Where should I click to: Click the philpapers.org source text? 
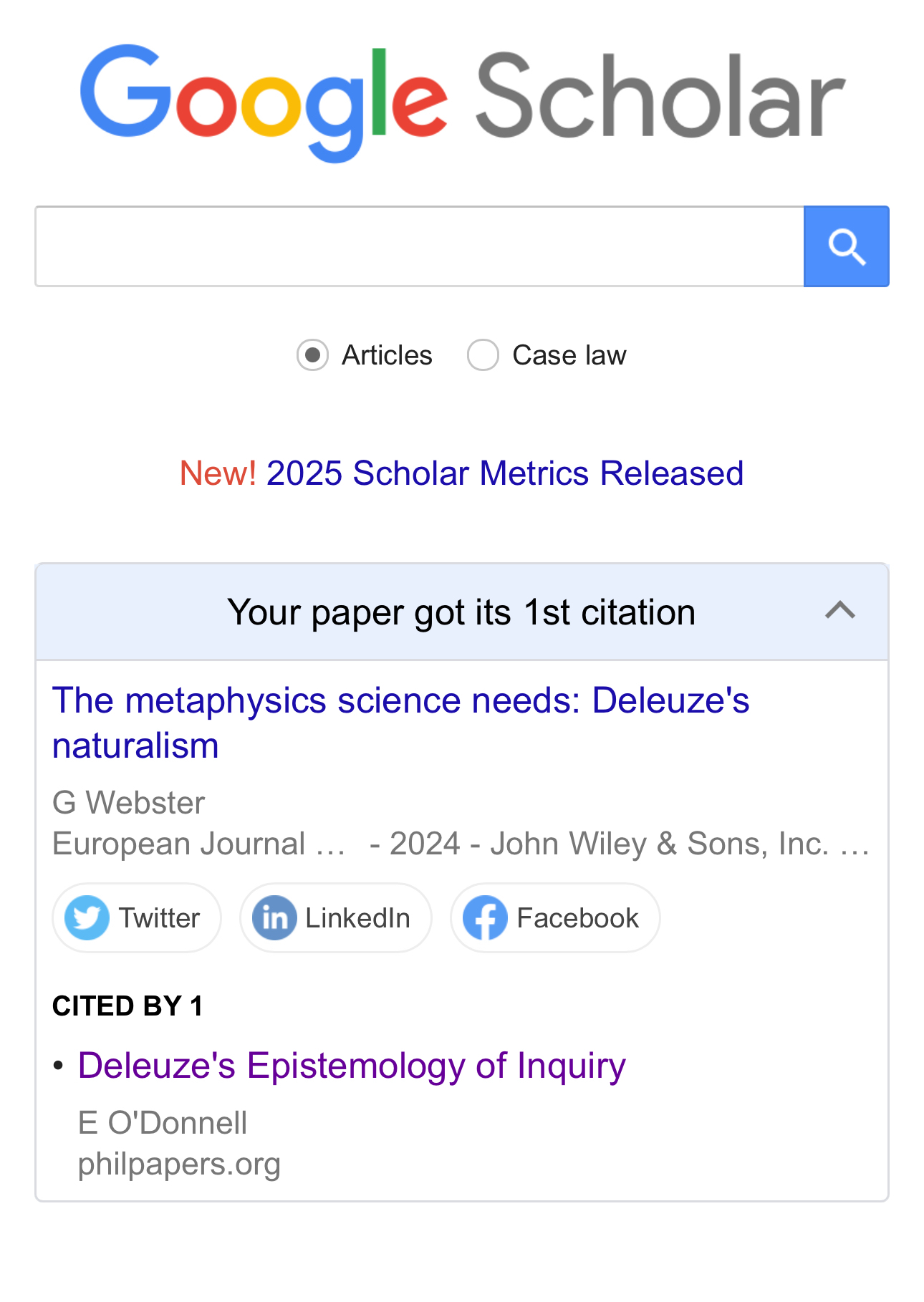point(179,1164)
